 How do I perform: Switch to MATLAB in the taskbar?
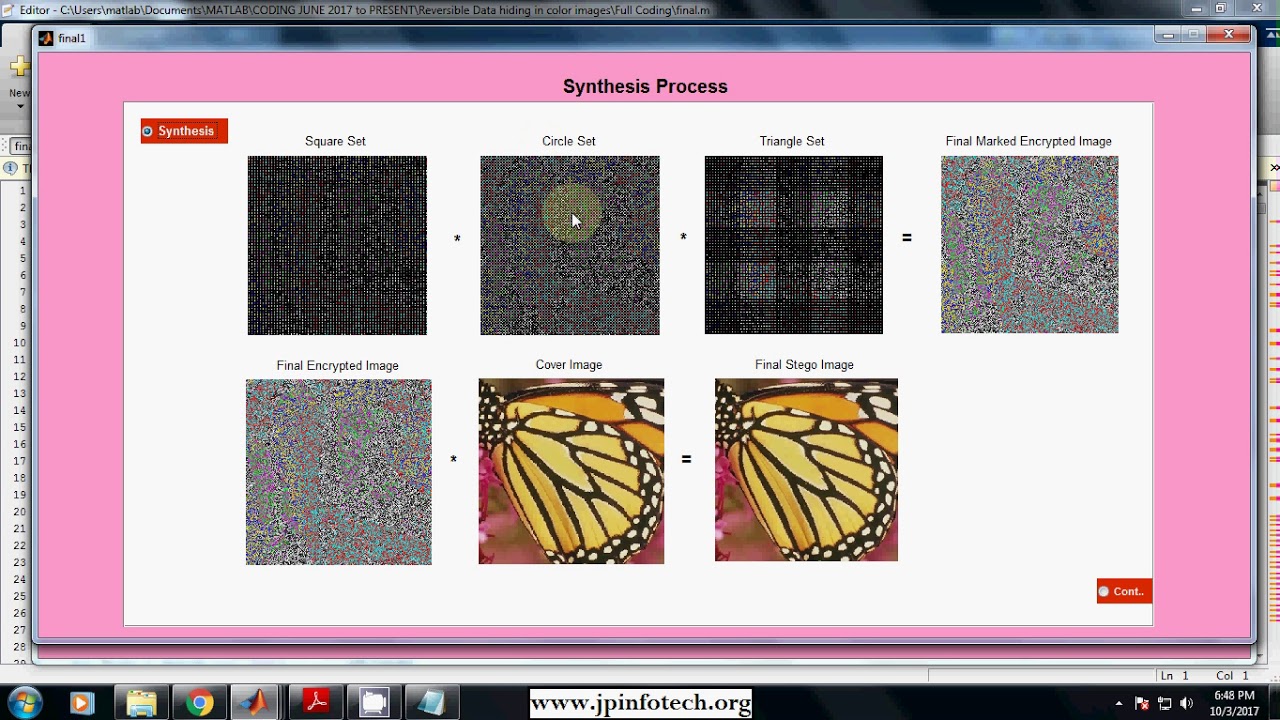pos(257,703)
